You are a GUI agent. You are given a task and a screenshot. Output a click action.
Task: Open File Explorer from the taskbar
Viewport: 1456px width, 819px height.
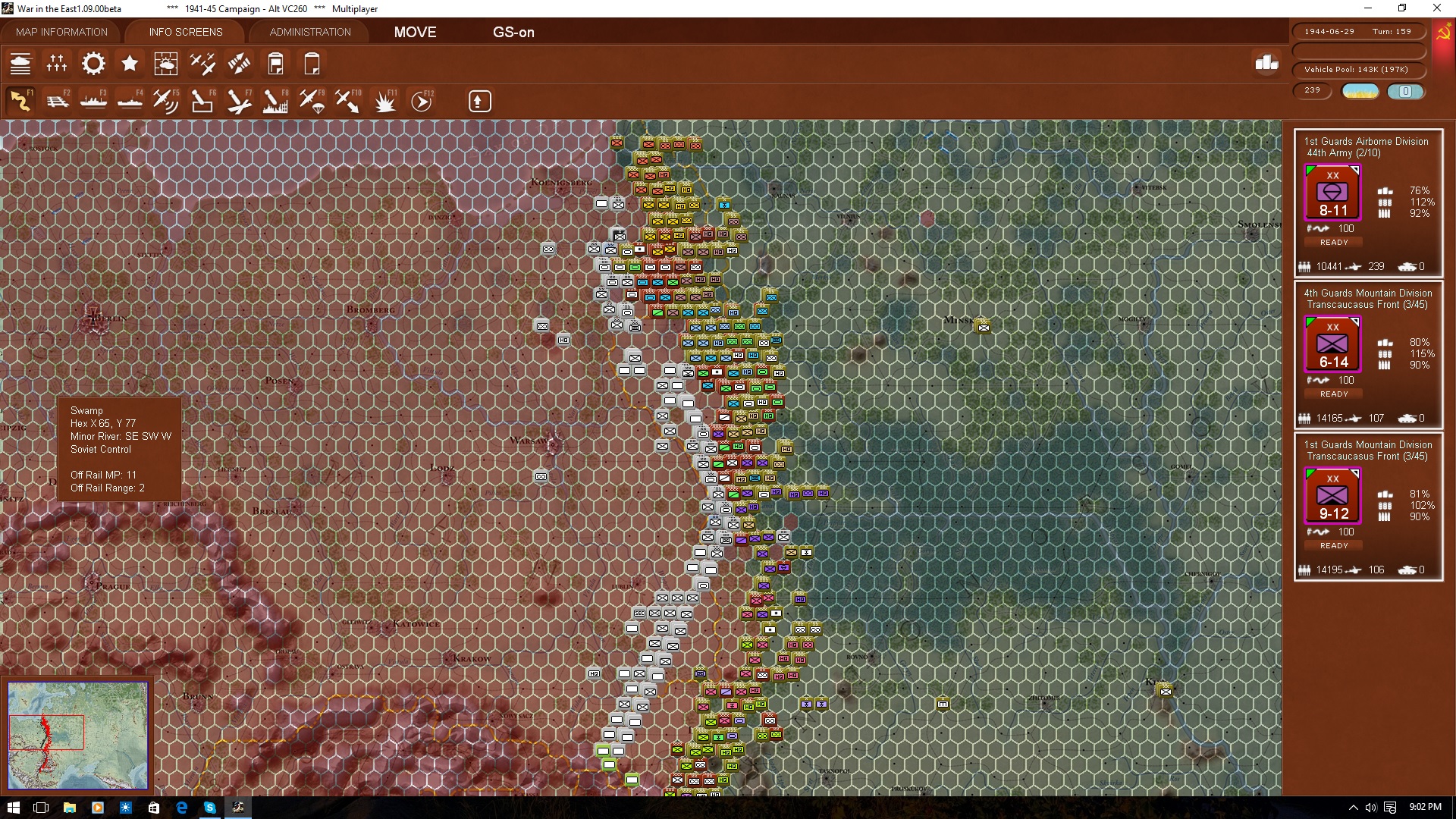point(69,808)
